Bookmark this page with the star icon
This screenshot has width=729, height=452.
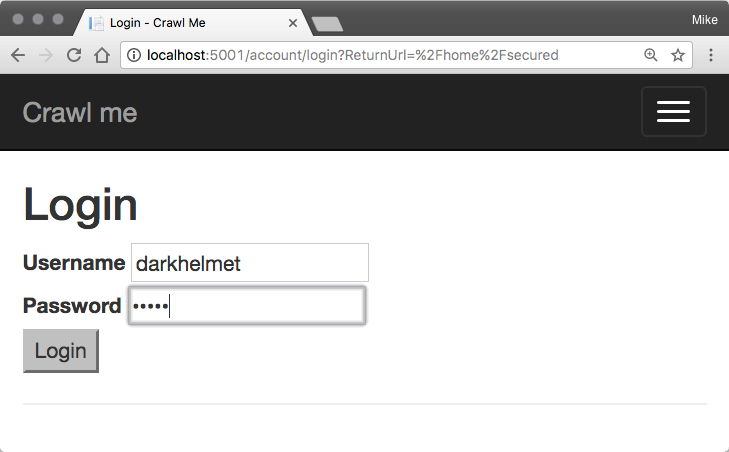point(678,55)
